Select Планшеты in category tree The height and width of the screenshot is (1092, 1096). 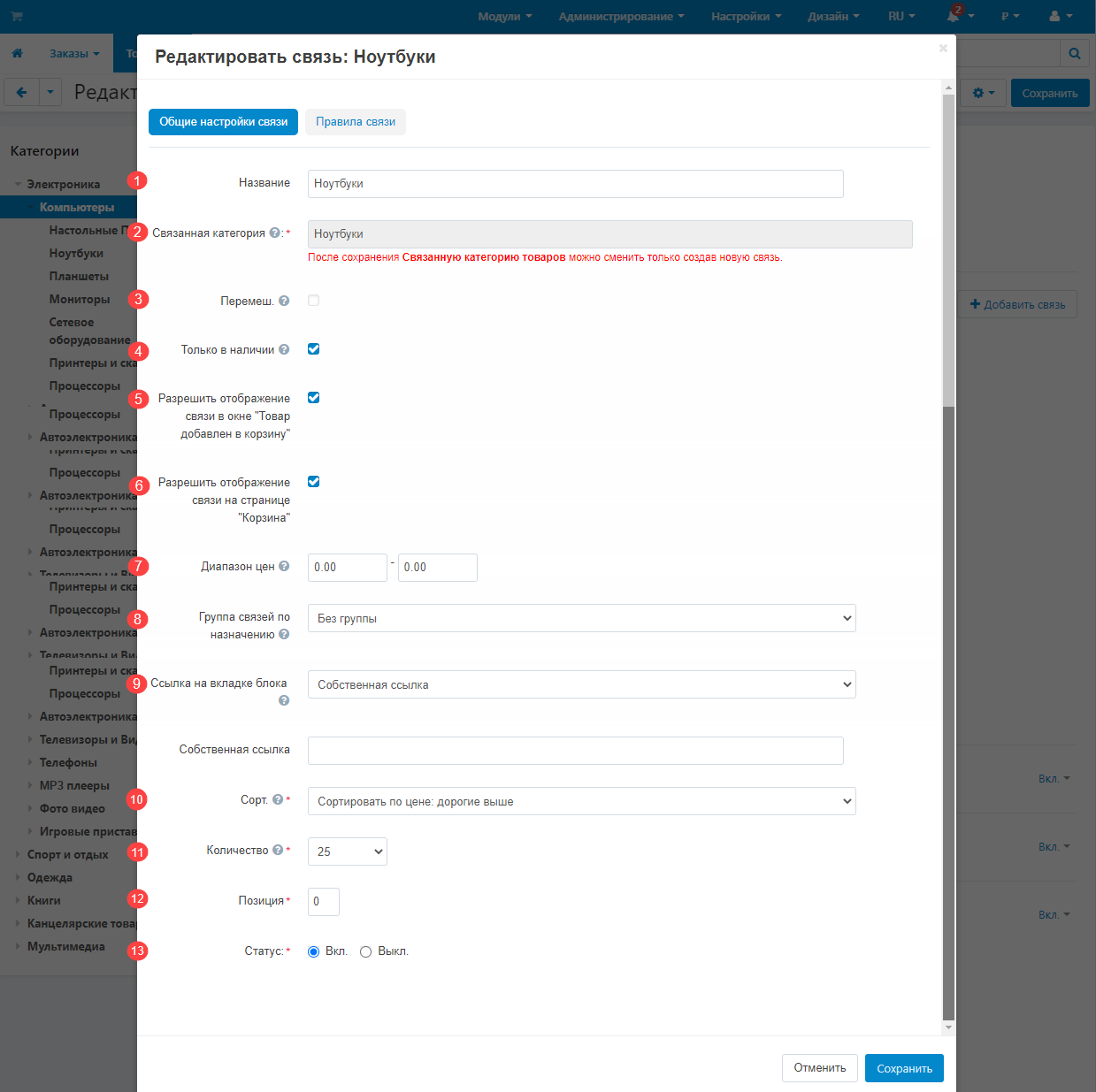point(79,276)
